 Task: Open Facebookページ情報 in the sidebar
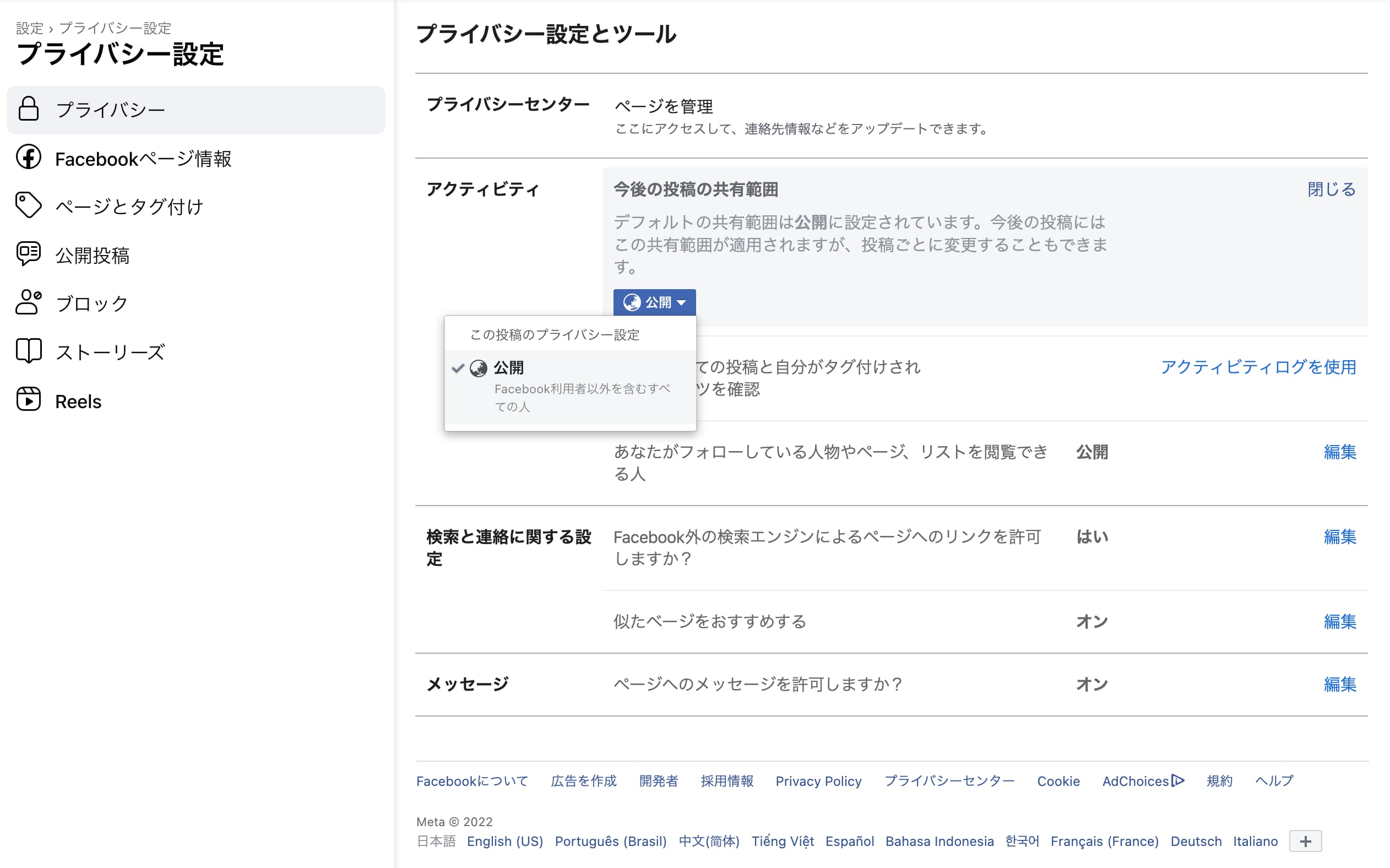[196, 159]
